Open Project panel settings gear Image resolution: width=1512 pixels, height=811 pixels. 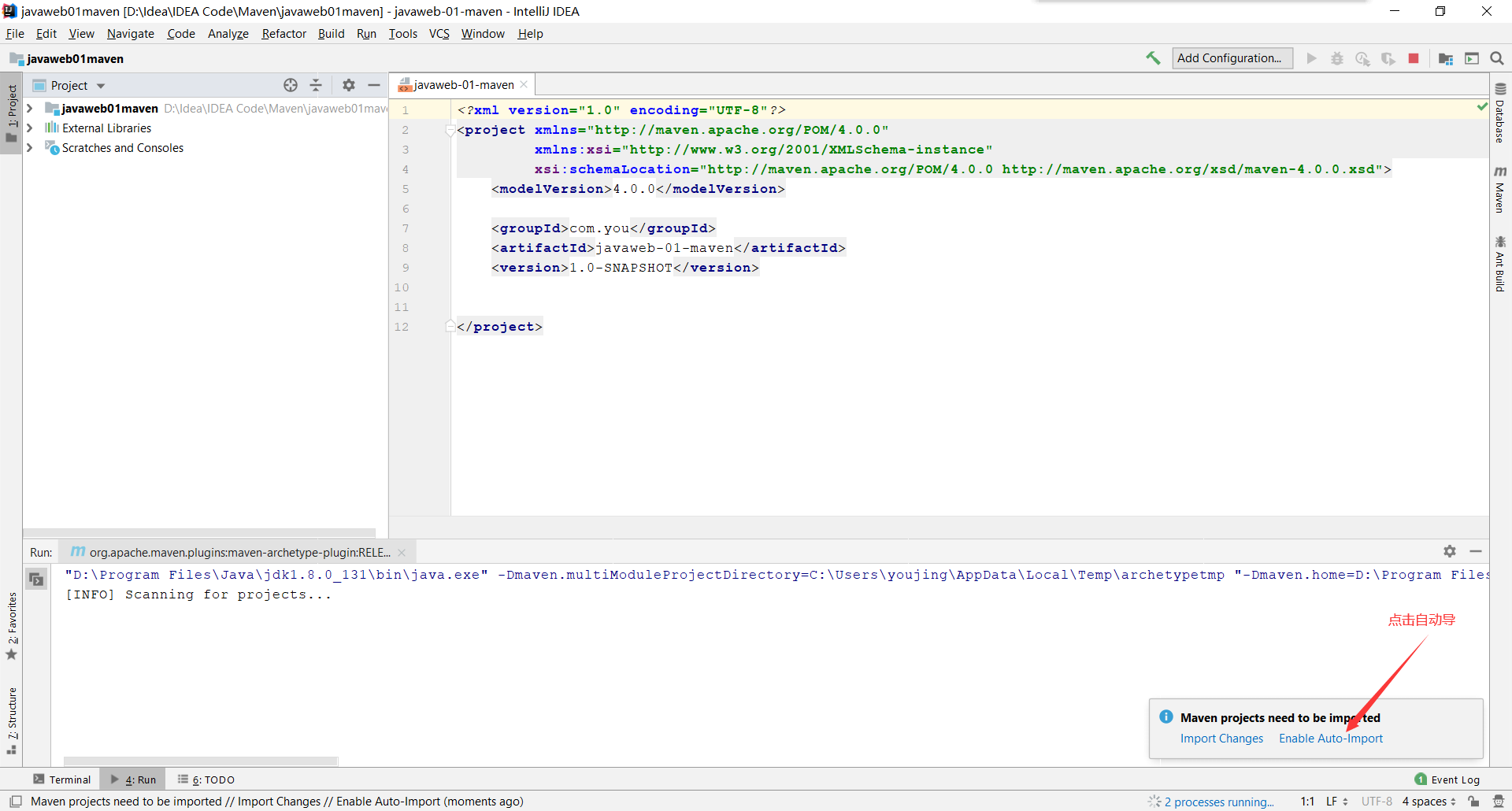[349, 85]
